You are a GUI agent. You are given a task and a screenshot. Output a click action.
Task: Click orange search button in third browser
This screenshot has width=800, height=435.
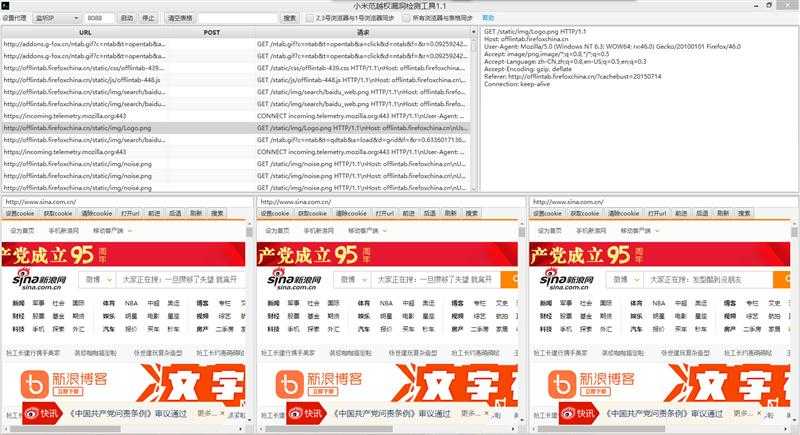(x=781, y=279)
